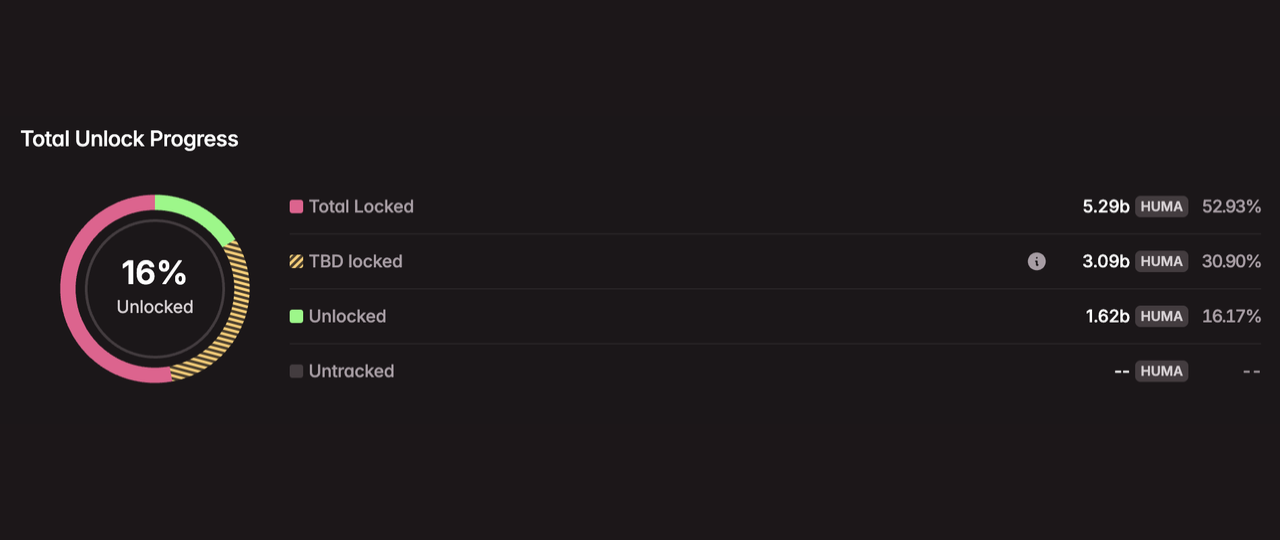The width and height of the screenshot is (1280, 540).
Task: Select the TBD locked label
Action: point(355,261)
